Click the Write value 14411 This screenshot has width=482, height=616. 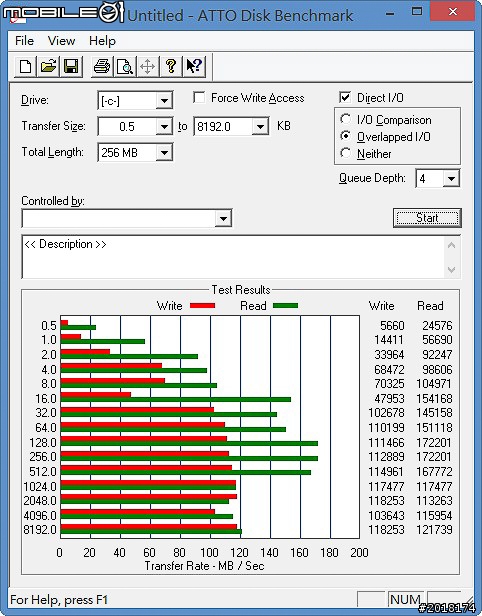(389, 339)
